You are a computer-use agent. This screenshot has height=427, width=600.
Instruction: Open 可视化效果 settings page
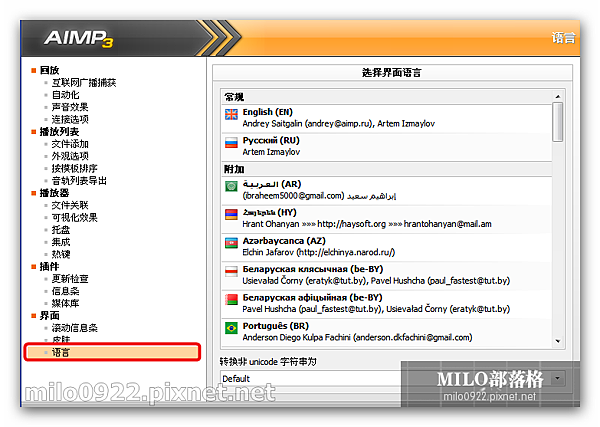pos(75,217)
